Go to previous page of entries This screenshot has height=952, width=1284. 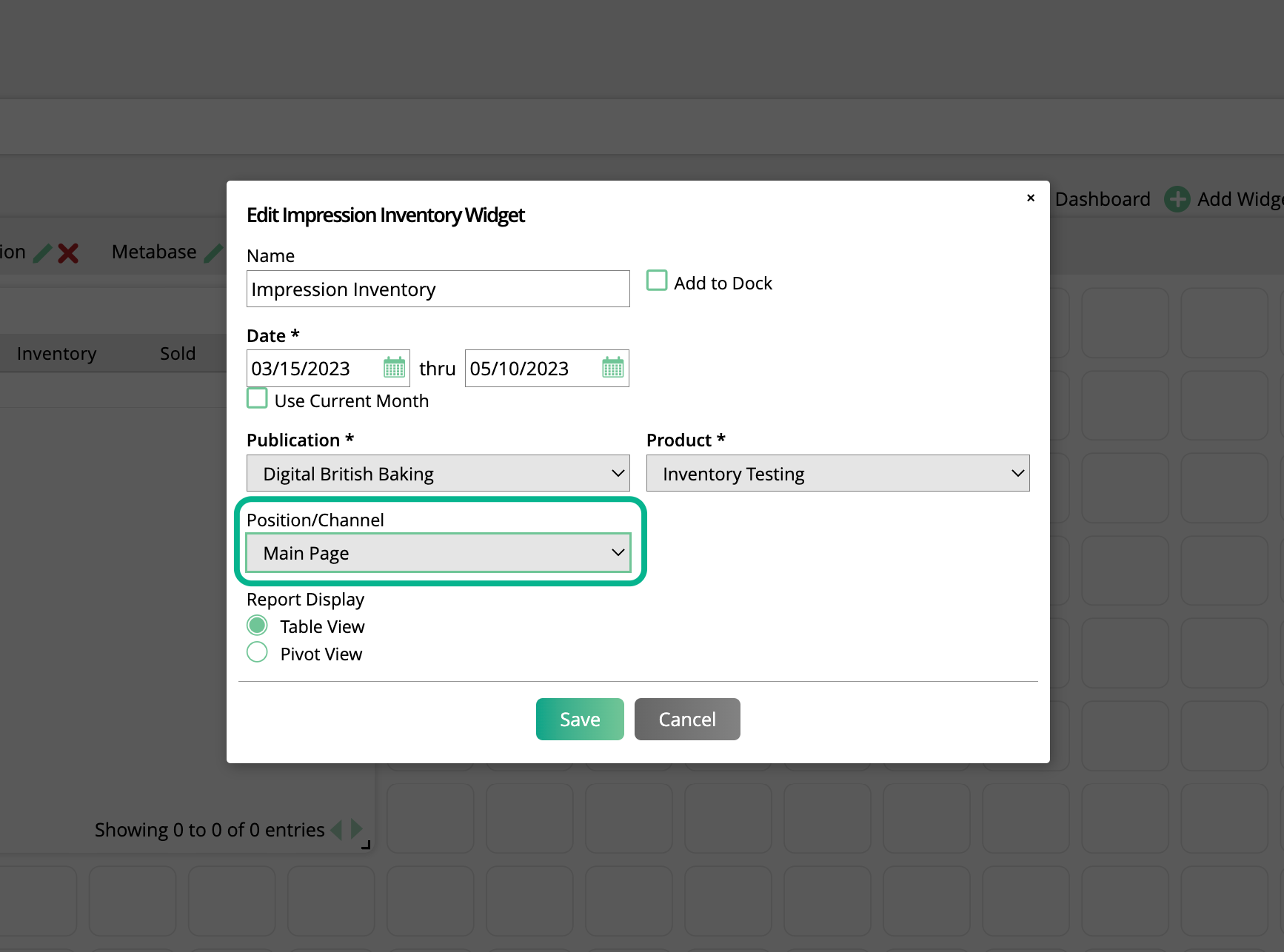(337, 829)
